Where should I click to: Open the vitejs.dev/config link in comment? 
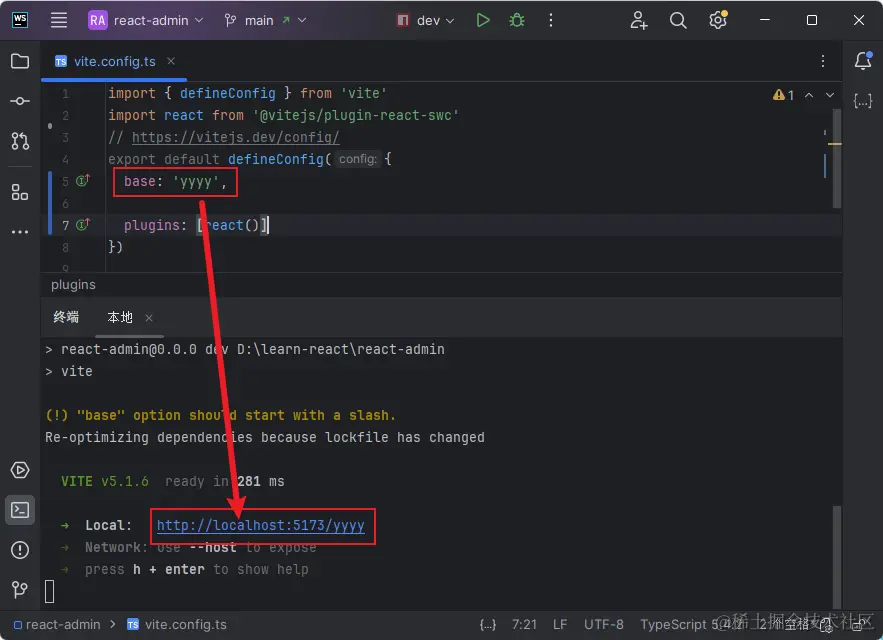pos(235,137)
